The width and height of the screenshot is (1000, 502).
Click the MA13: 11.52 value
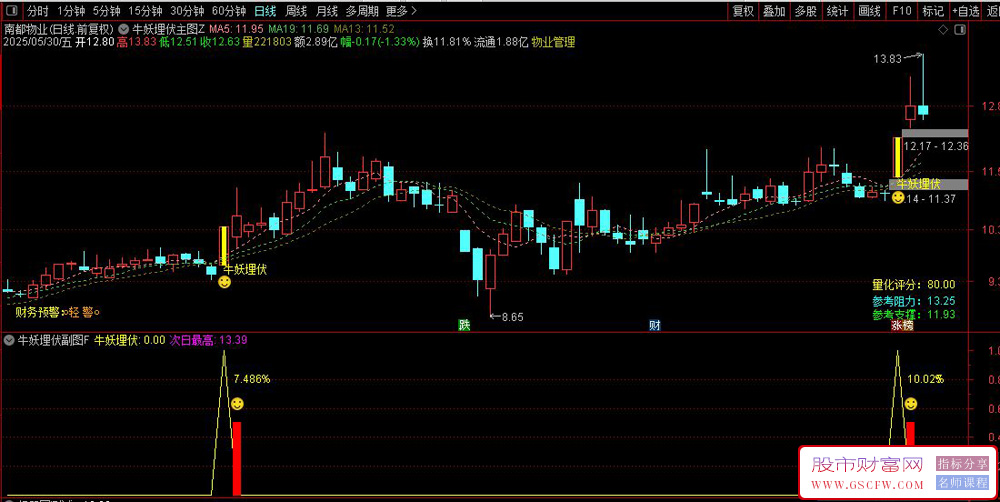click(x=364, y=29)
